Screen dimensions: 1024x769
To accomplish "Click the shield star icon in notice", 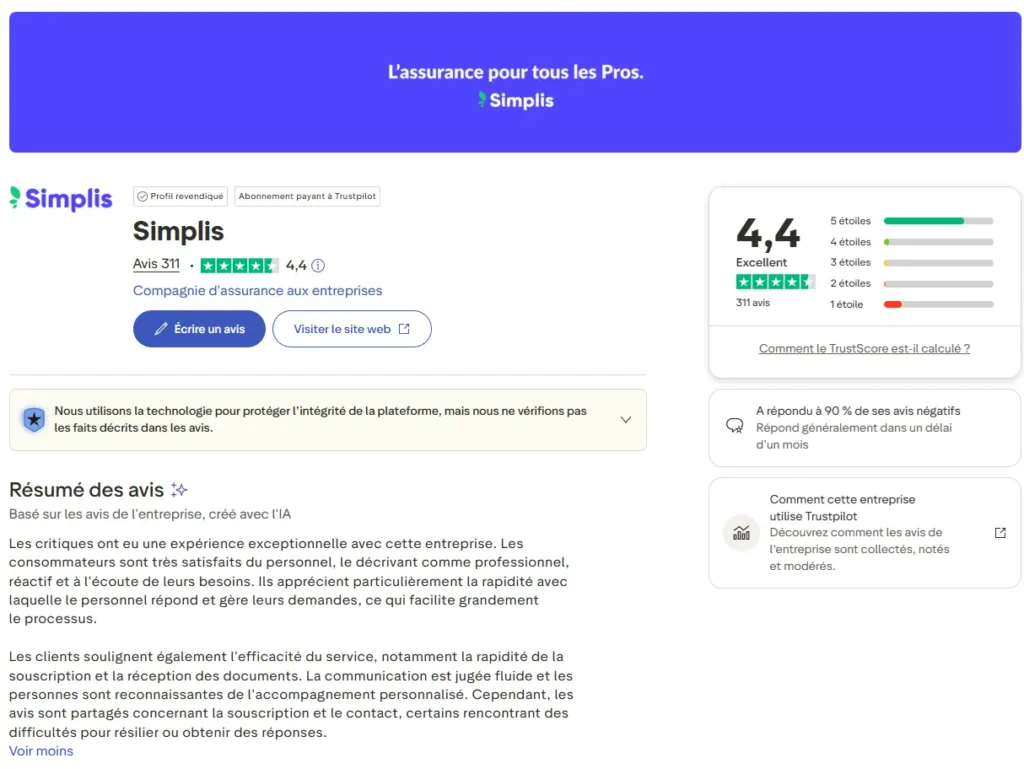I will tap(34, 420).
